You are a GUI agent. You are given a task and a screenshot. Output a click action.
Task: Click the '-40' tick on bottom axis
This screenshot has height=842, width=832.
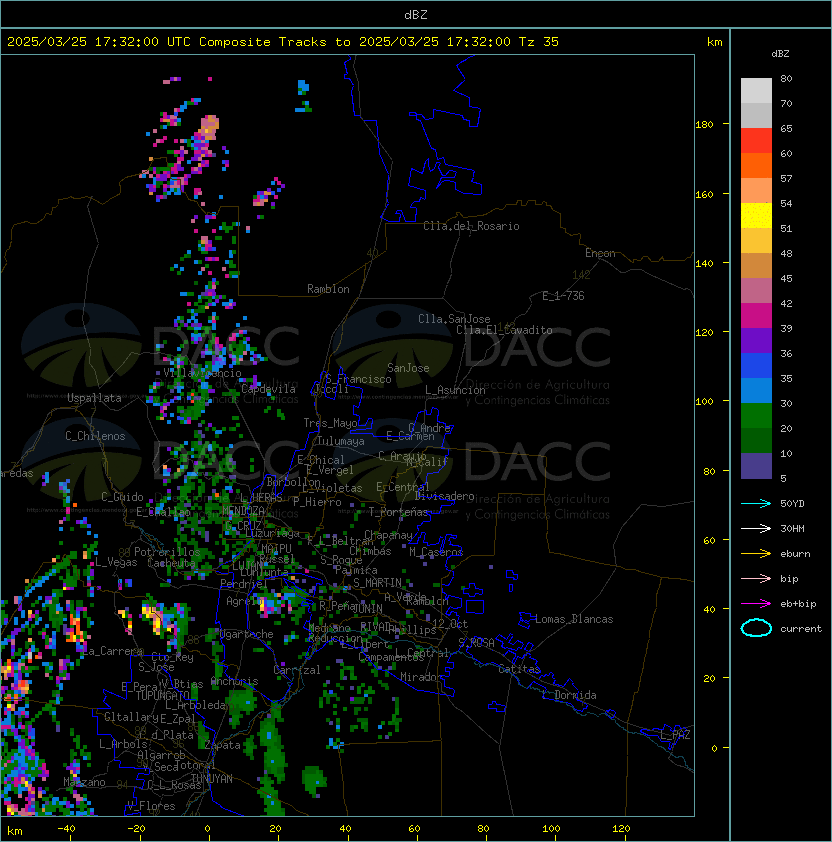pos(66,829)
